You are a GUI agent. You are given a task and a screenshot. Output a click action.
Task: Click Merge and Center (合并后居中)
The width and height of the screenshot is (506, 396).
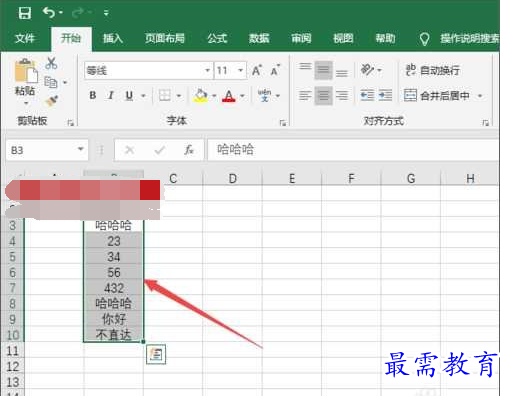click(x=437, y=96)
